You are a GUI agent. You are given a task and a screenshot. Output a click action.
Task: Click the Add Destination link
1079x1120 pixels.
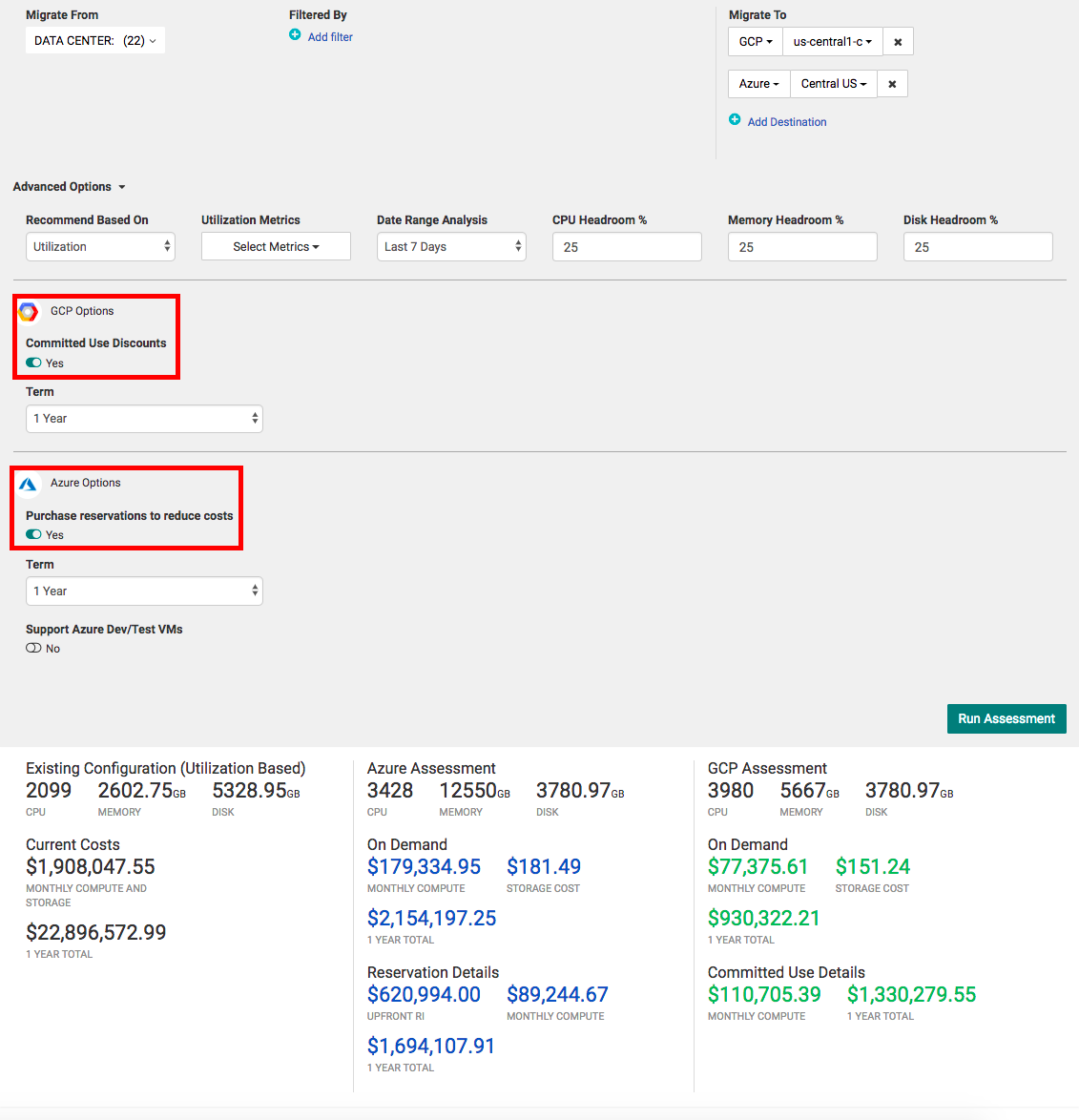(x=787, y=122)
